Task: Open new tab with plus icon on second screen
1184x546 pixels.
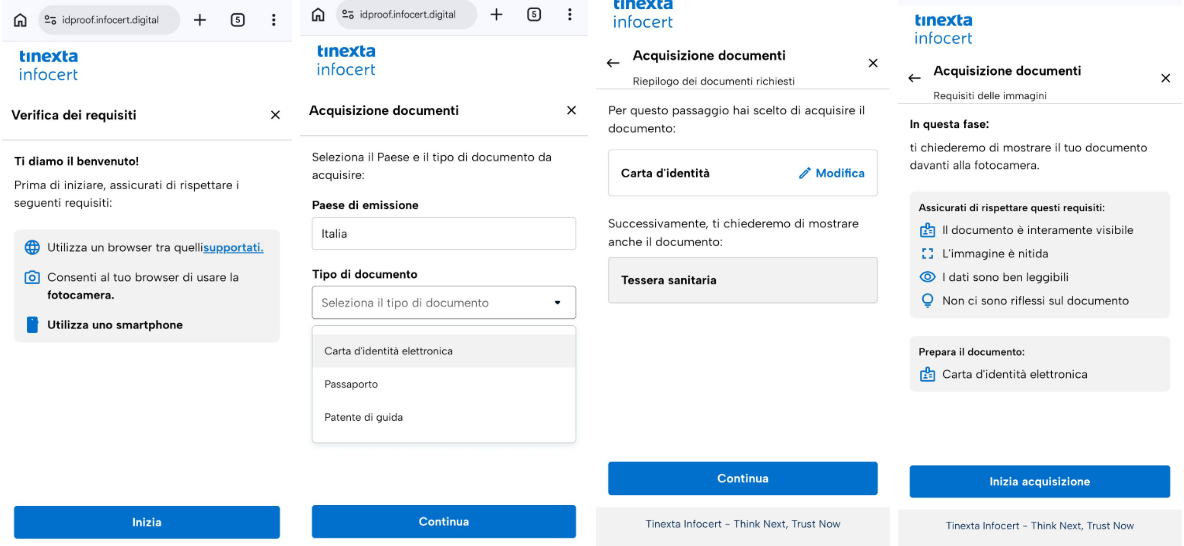Action: (x=496, y=14)
